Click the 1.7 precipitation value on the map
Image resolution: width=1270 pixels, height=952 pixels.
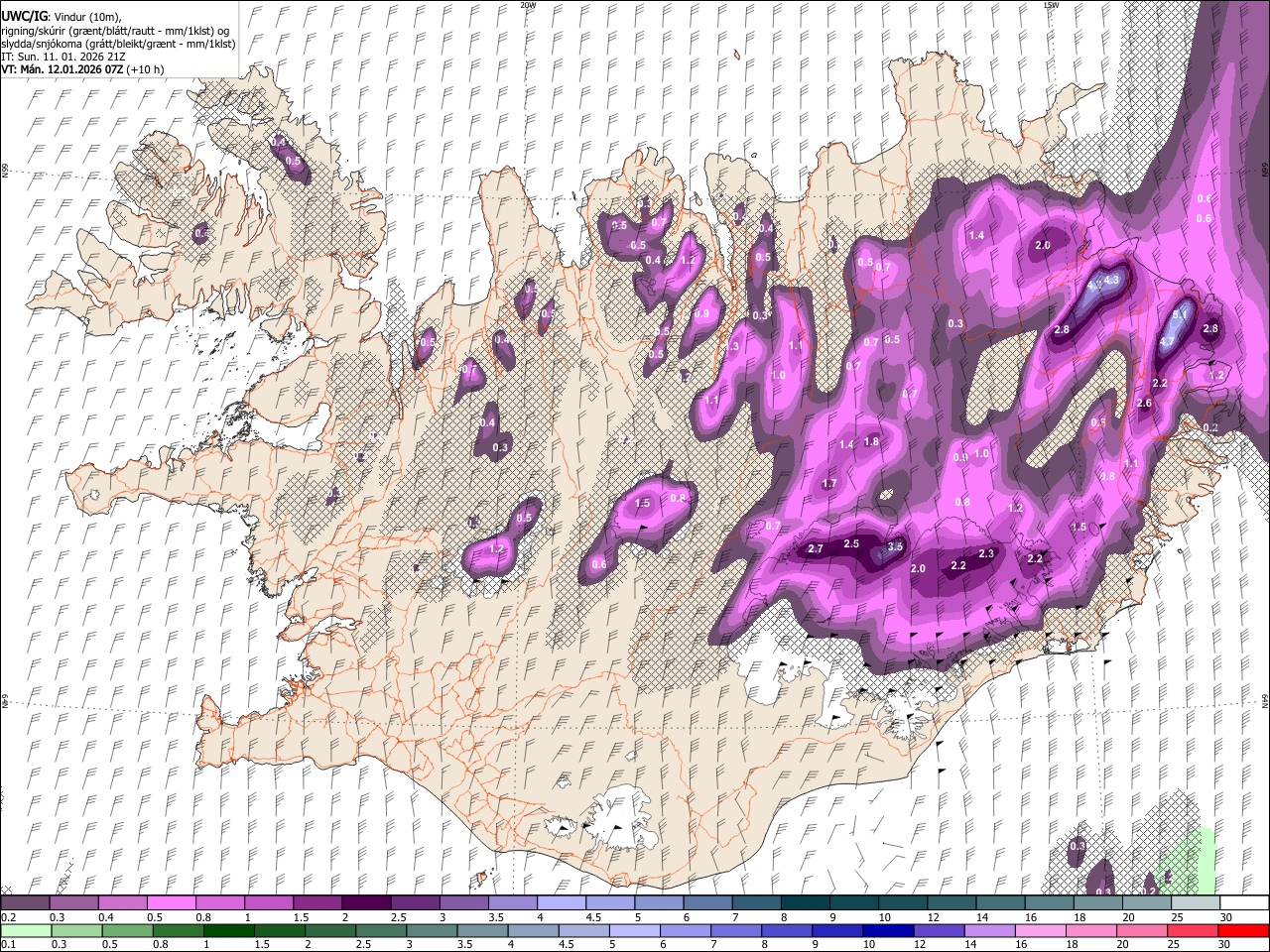(829, 484)
